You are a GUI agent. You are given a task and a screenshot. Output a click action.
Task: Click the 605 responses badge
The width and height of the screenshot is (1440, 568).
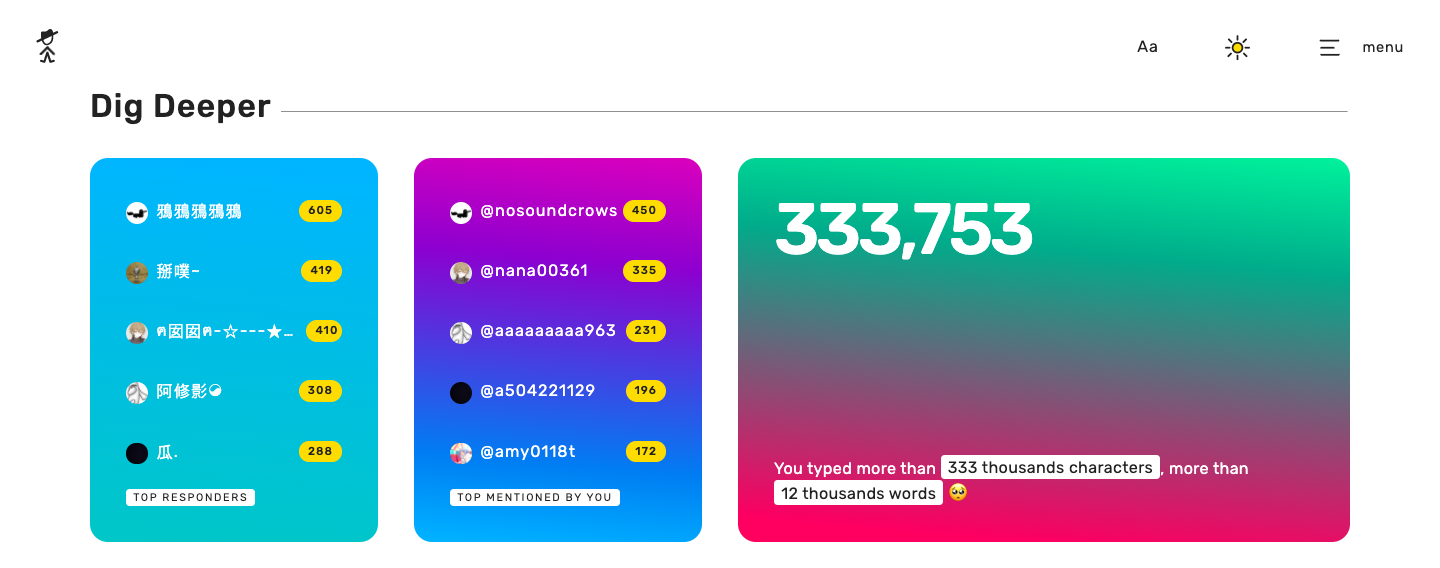coord(320,211)
